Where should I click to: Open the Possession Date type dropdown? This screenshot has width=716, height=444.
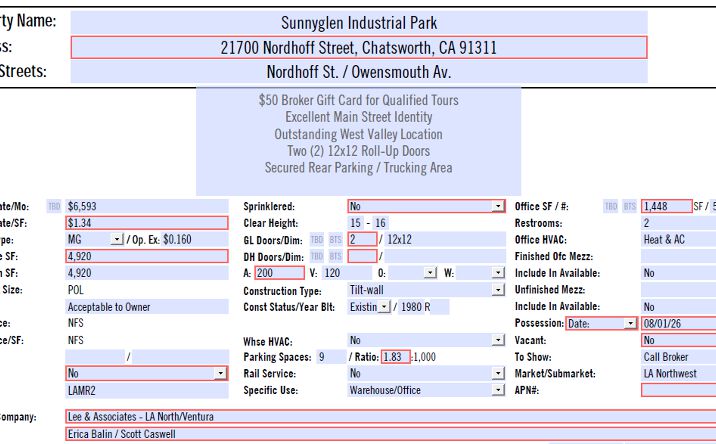click(x=630, y=323)
